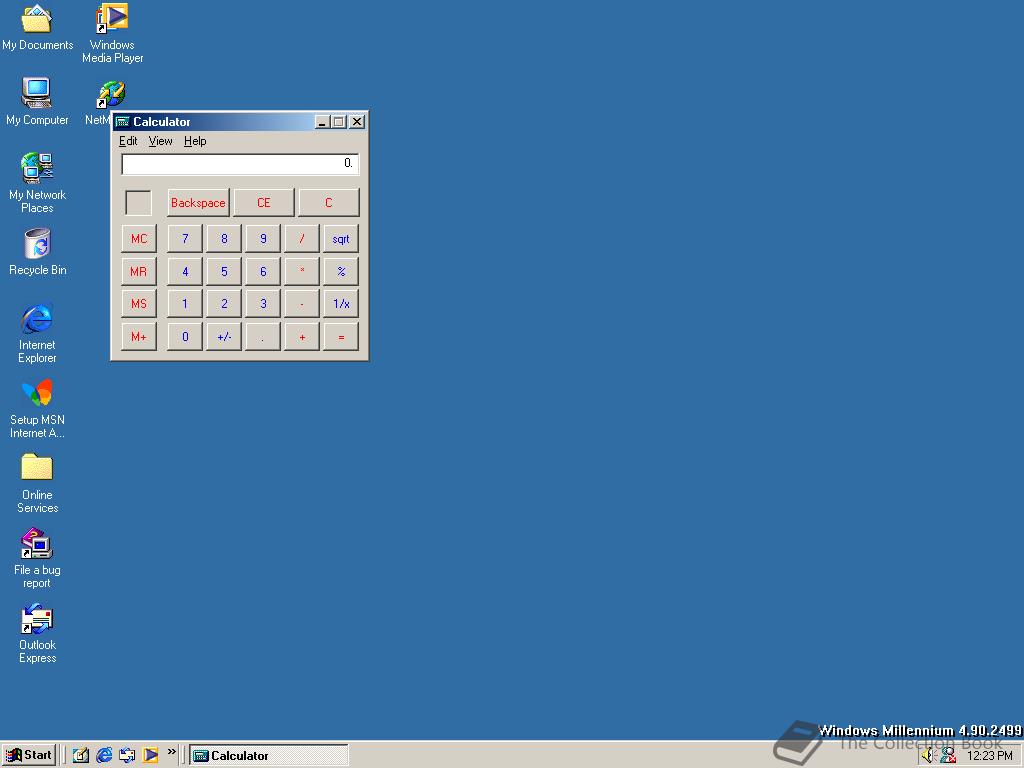Select the Outlook Express desktop icon

click(37, 633)
